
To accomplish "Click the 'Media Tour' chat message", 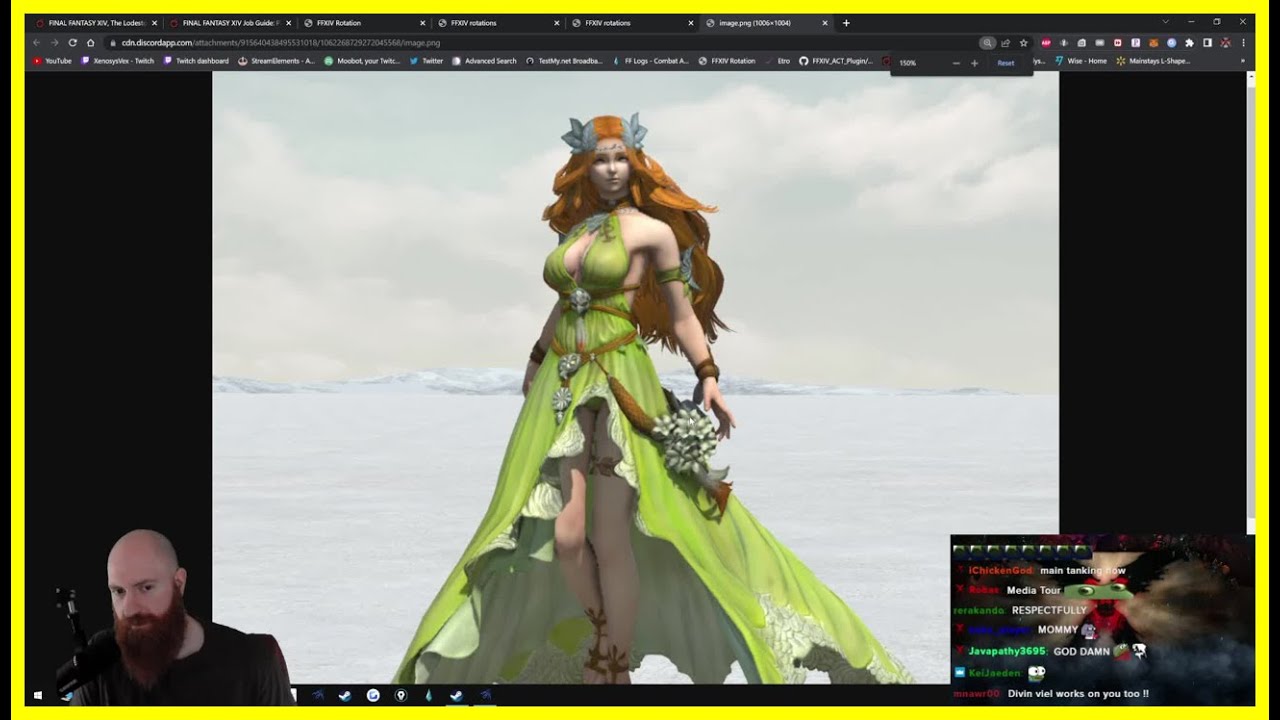I will coord(1033,590).
